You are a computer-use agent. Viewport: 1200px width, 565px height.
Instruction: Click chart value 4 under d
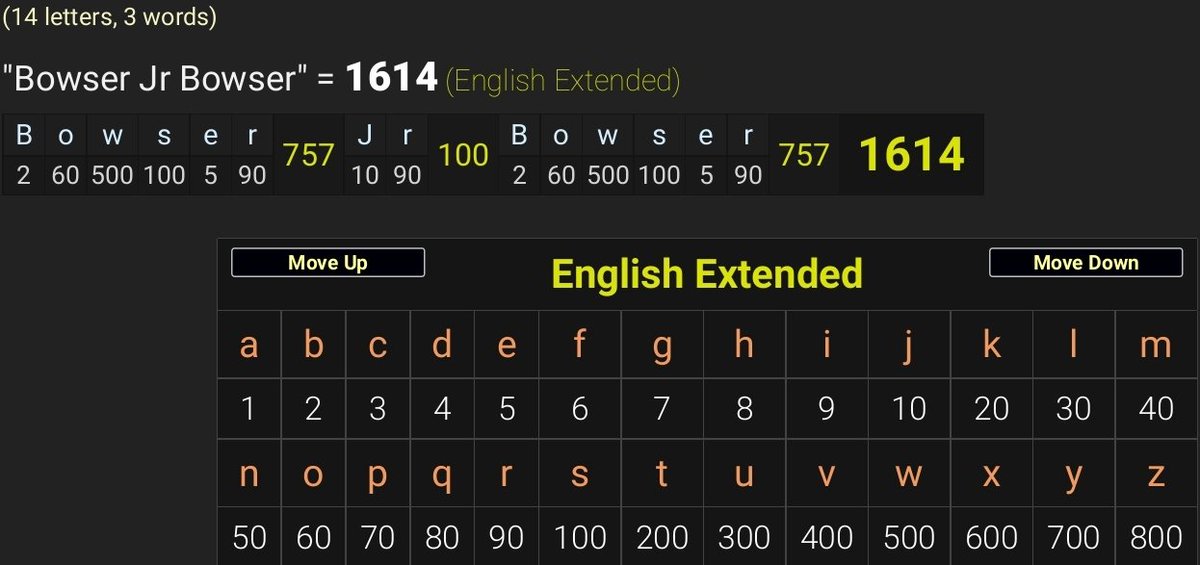(442, 408)
